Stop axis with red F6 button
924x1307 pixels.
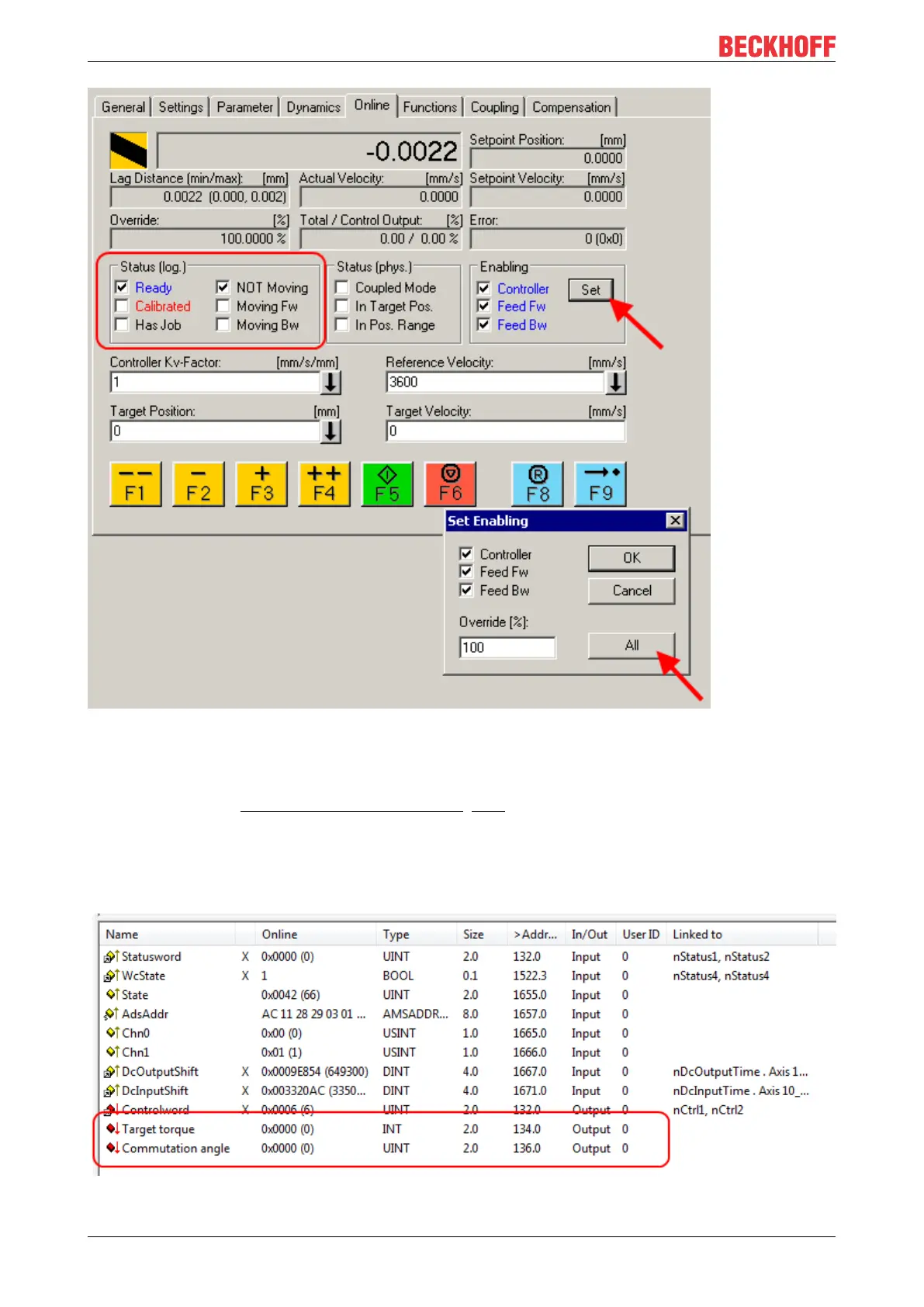pyautogui.click(x=450, y=484)
